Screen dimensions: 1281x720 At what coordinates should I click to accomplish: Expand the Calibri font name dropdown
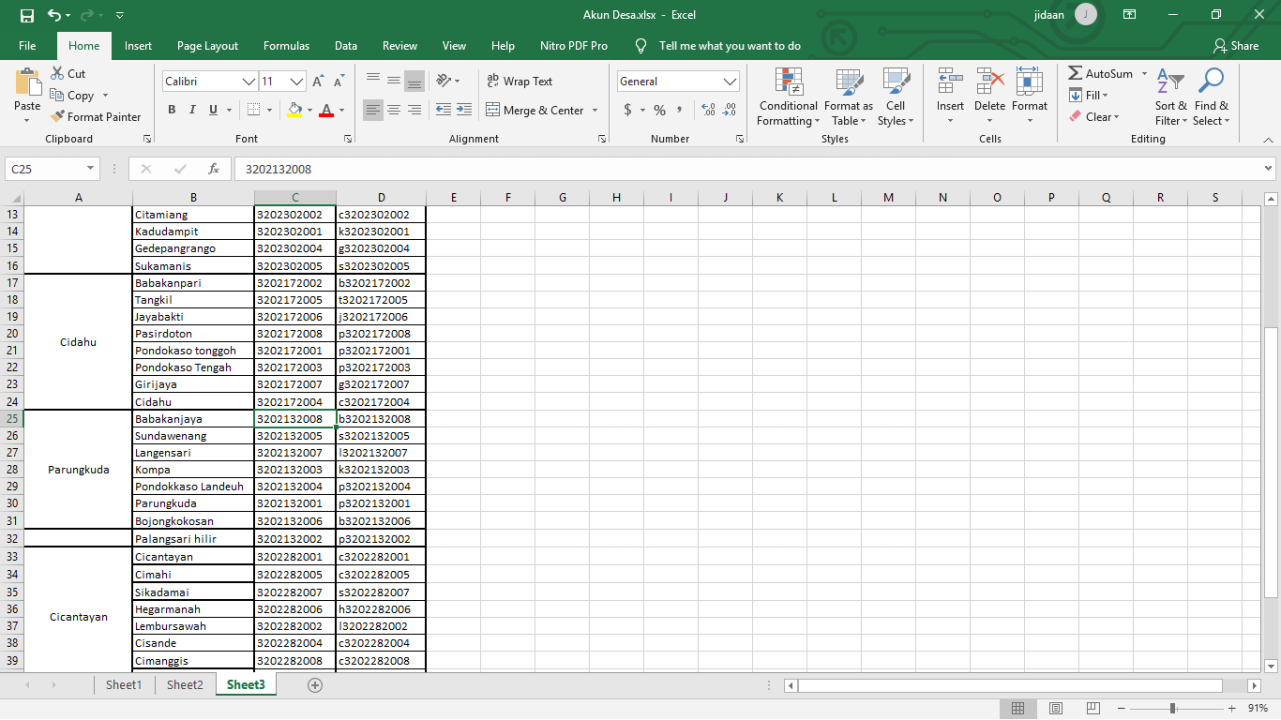248,81
